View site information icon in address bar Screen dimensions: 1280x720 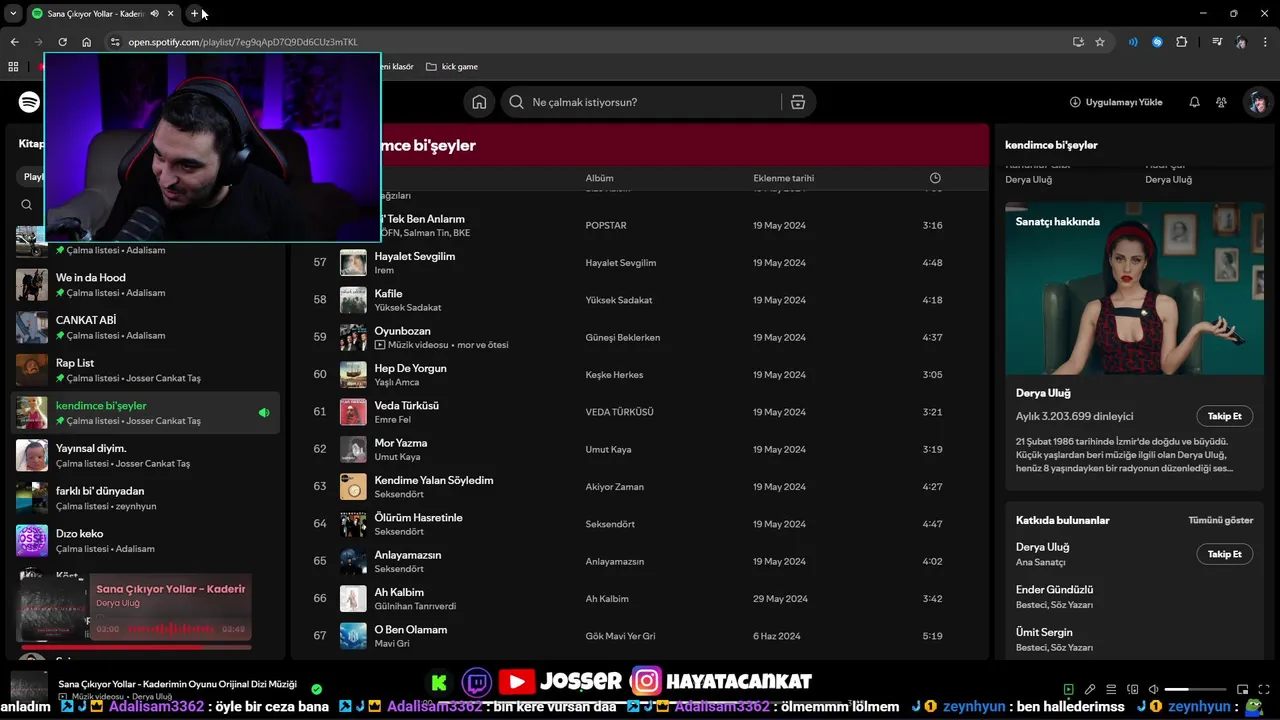point(115,42)
